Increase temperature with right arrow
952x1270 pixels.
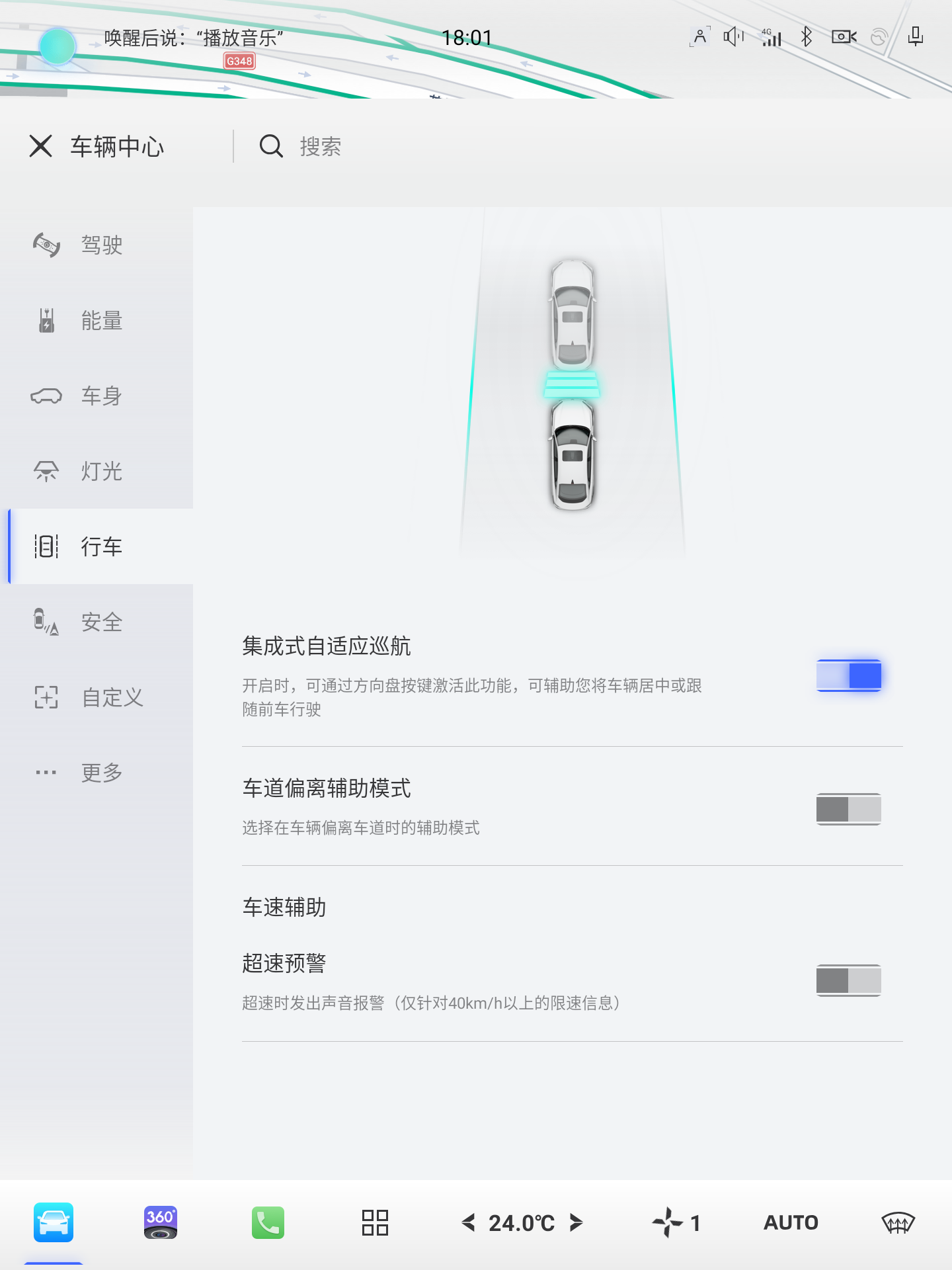pyautogui.click(x=576, y=1222)
